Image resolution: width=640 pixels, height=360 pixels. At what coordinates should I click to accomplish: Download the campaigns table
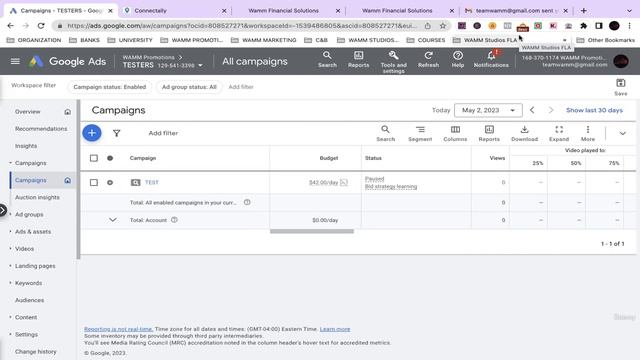(x=524, y=133)
